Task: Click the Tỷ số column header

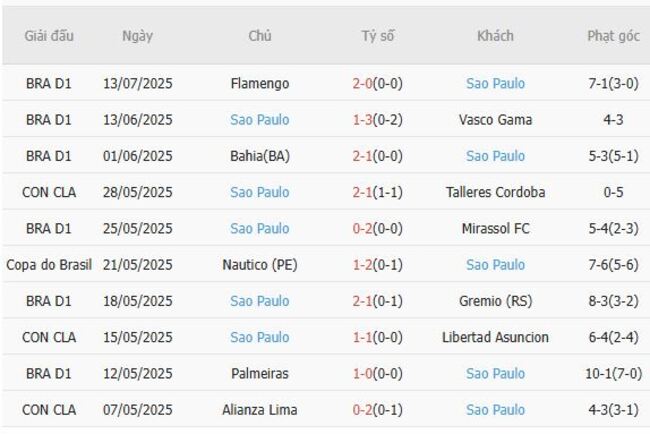Action: click(x=378, y=36)
